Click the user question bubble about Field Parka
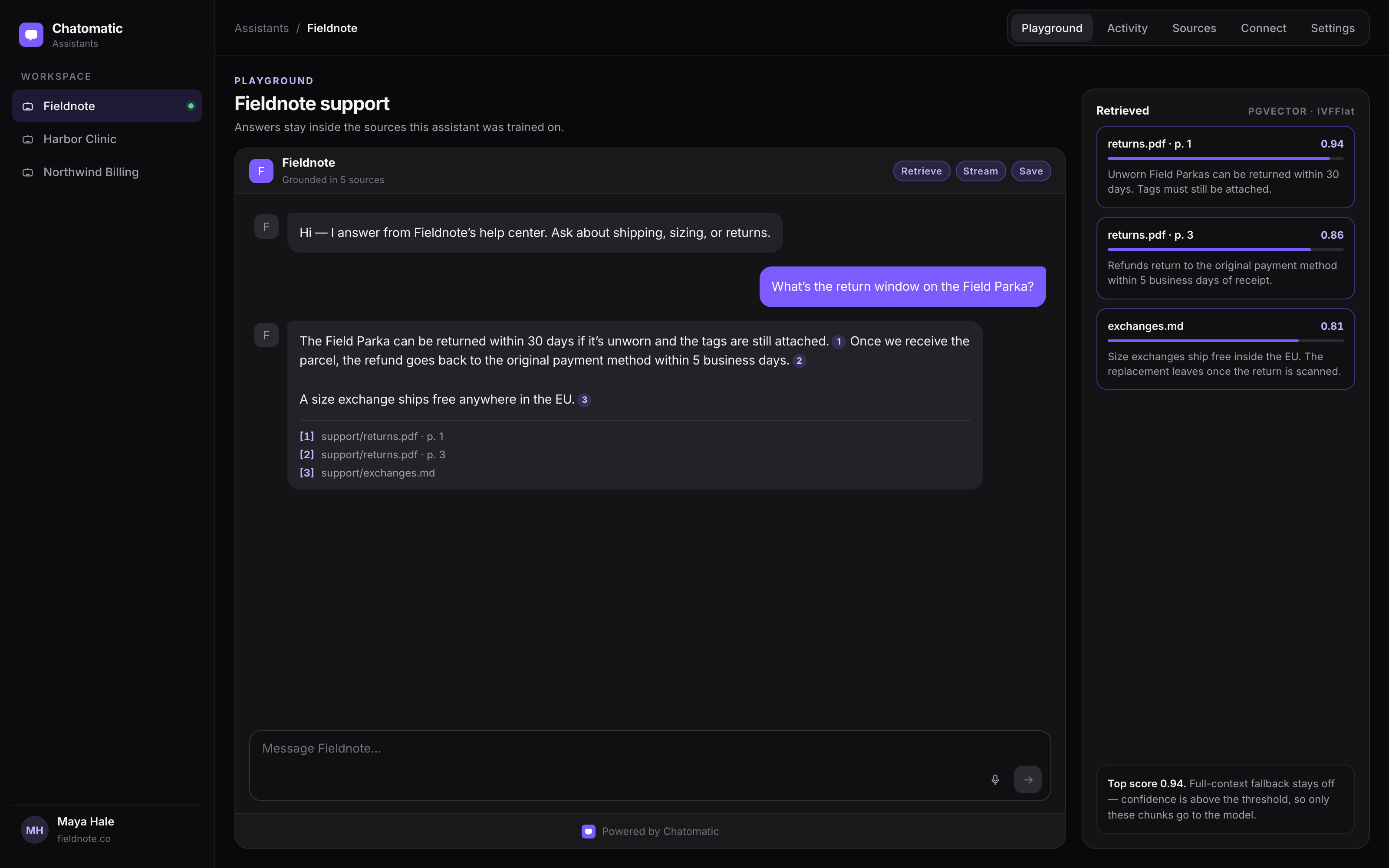This screenshot has width=1389, height=868. tap(902, 286)
